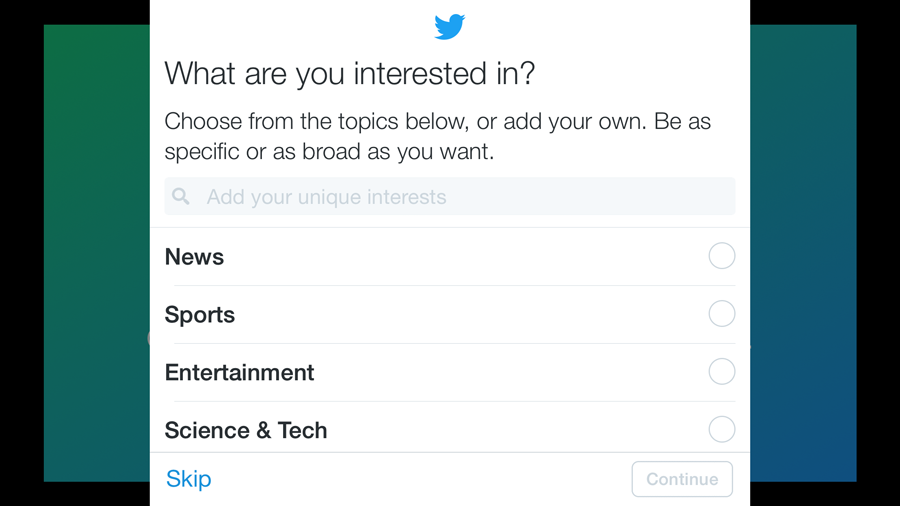Click the Choose from the topics description text

(x=437, y=137)
